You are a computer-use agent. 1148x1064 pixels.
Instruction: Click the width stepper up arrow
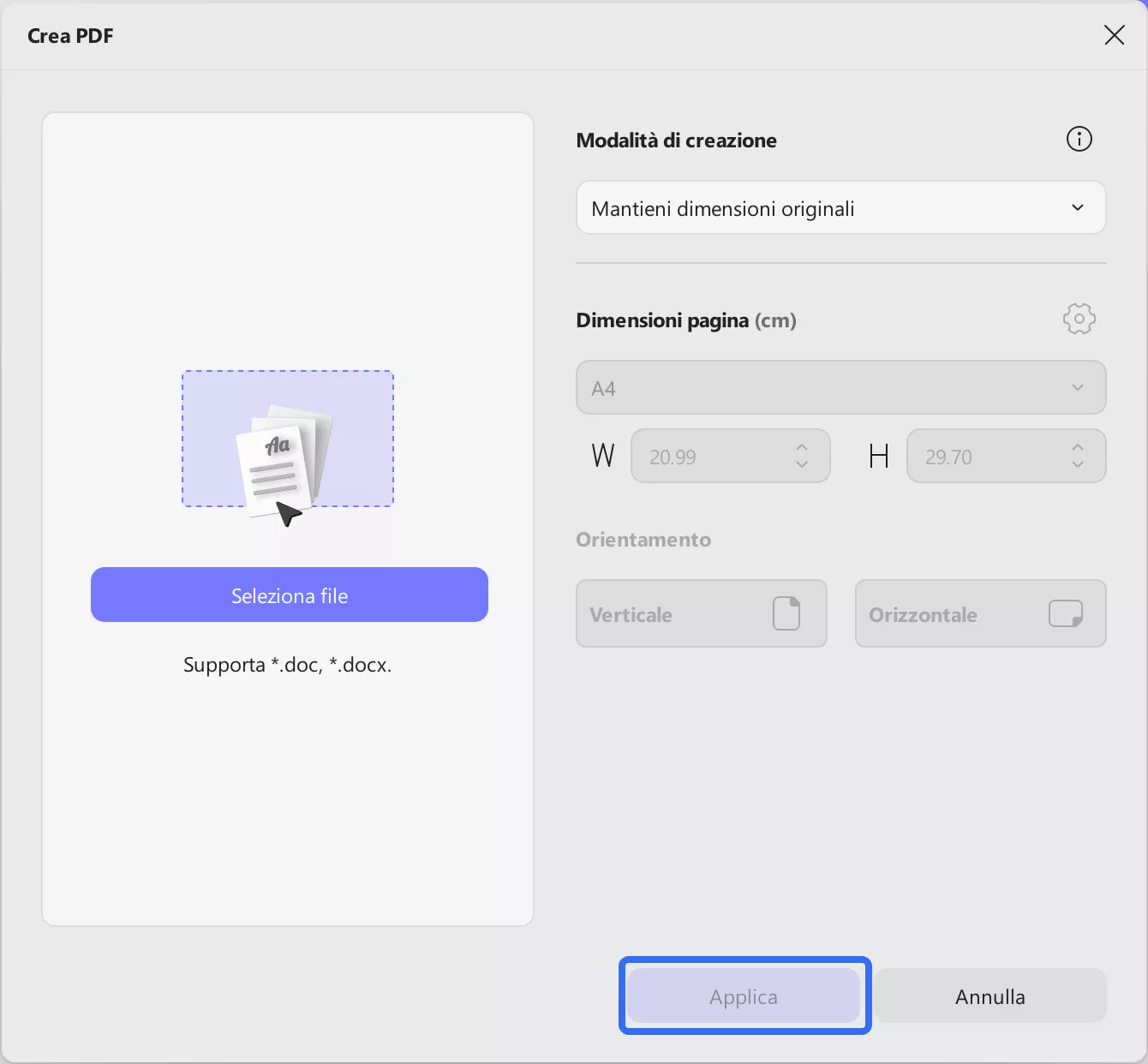tap(802, 446)
